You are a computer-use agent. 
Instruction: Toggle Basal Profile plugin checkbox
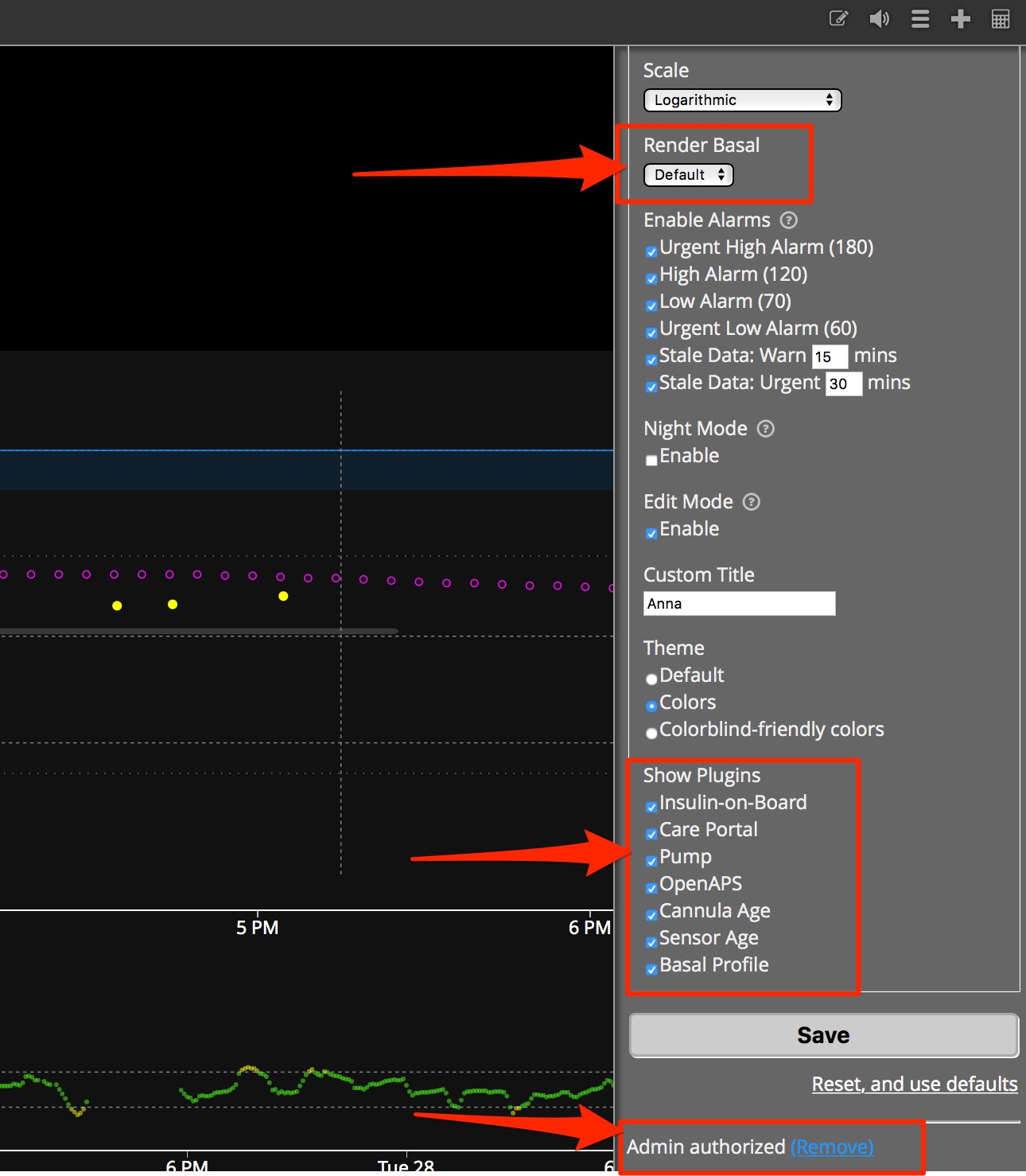[x=651, y=969]
